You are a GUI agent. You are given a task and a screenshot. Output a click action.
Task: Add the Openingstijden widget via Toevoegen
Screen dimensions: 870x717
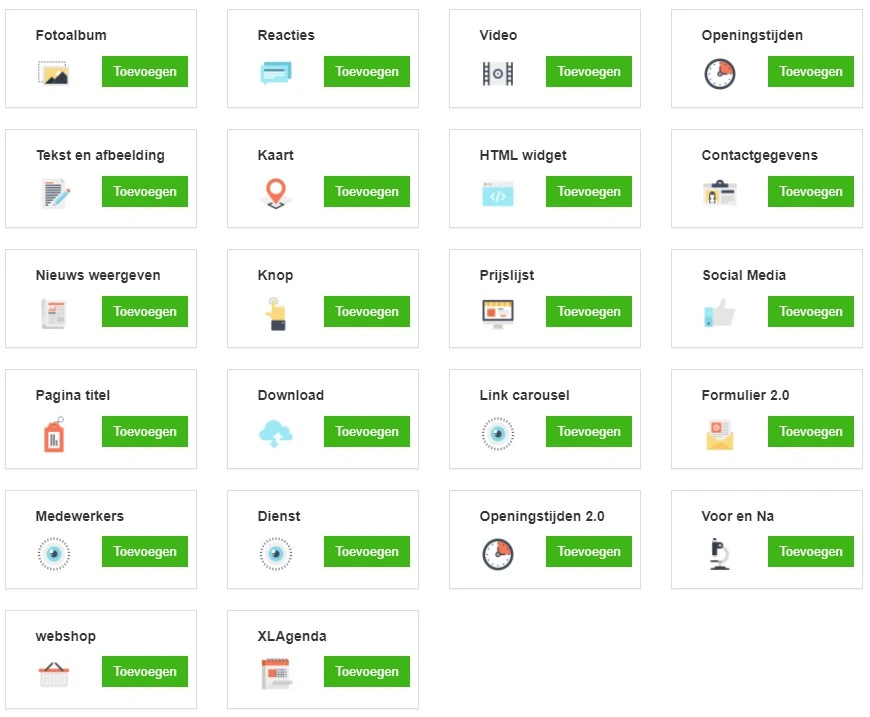tap(811, 72)
